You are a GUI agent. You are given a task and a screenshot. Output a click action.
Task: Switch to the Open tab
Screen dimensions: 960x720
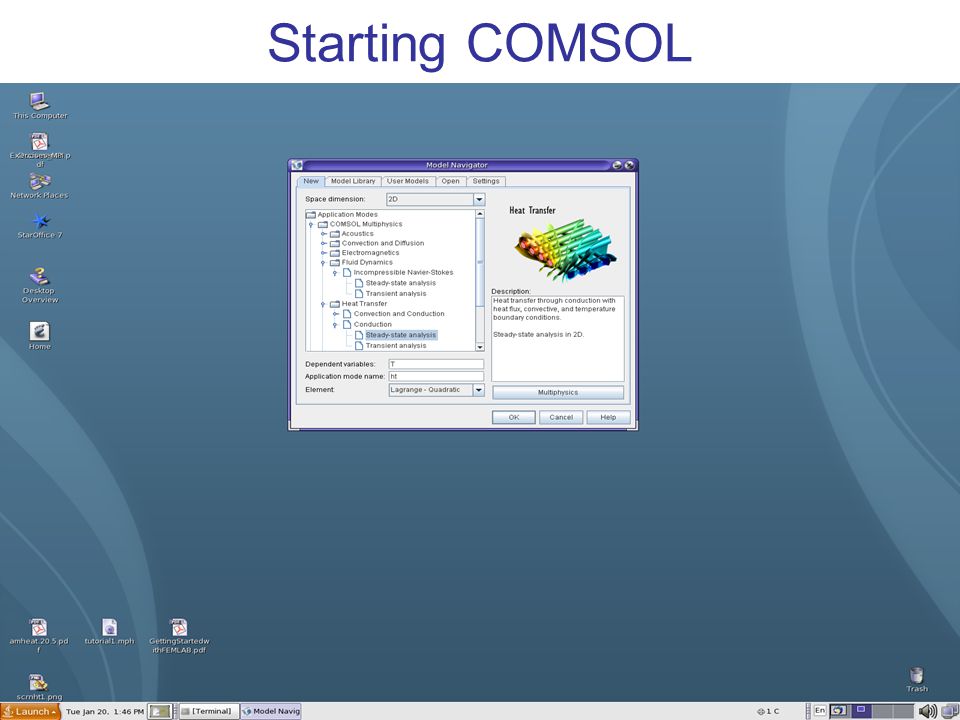451,181
